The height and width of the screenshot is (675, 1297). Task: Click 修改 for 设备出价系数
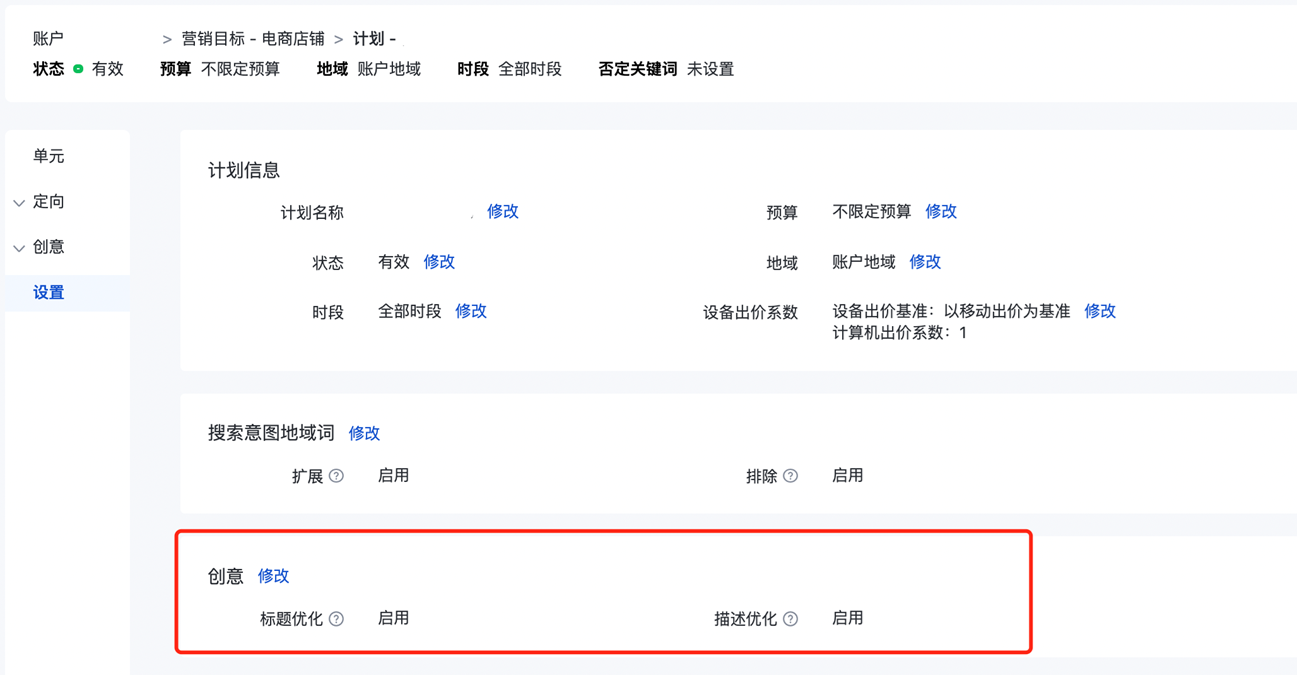click(1100, 311)
